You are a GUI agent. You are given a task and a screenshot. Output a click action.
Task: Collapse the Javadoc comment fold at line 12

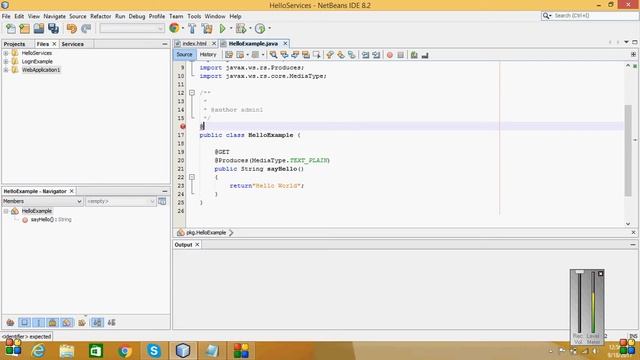[192, 93]
